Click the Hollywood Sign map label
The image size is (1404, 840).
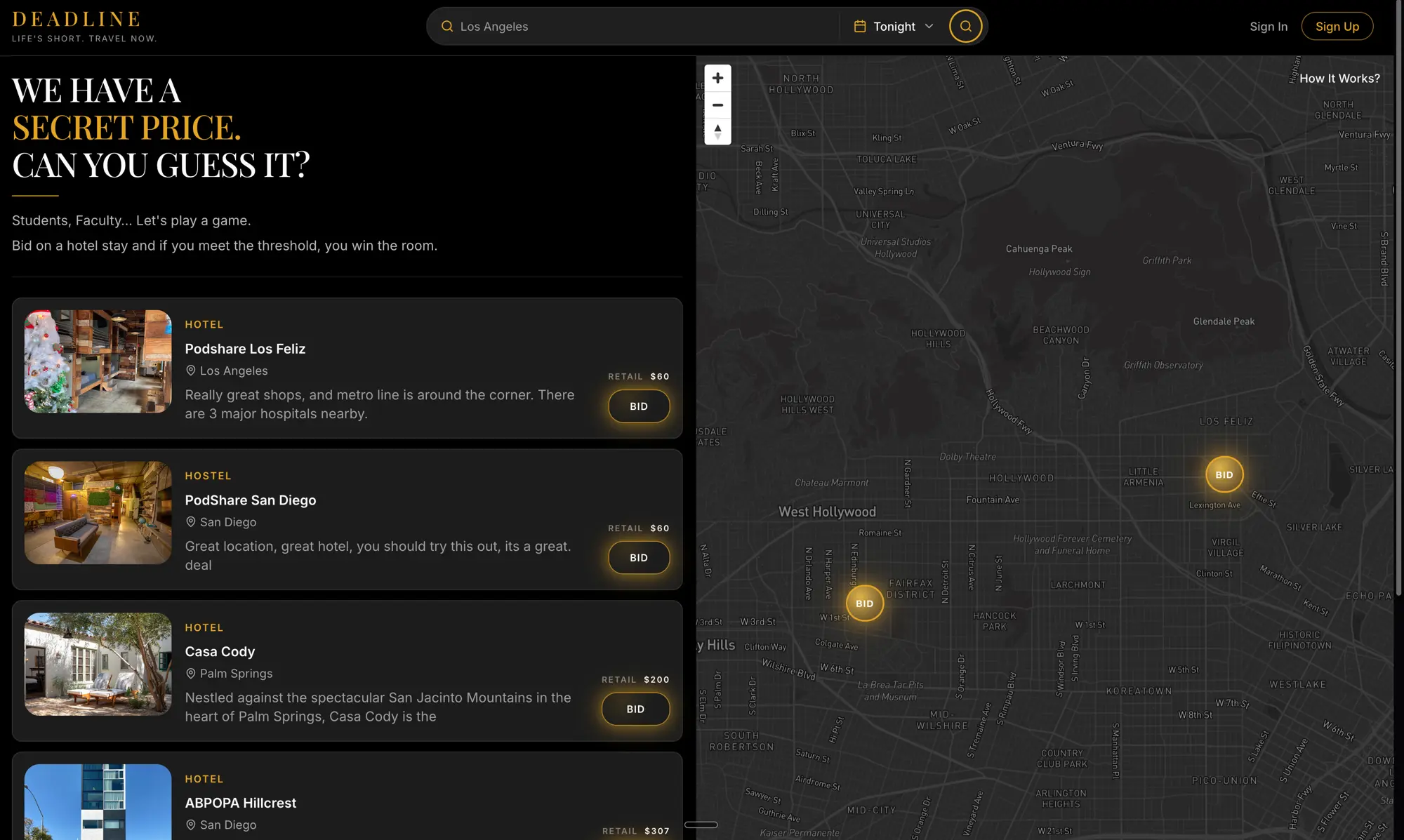[1059, 272]
